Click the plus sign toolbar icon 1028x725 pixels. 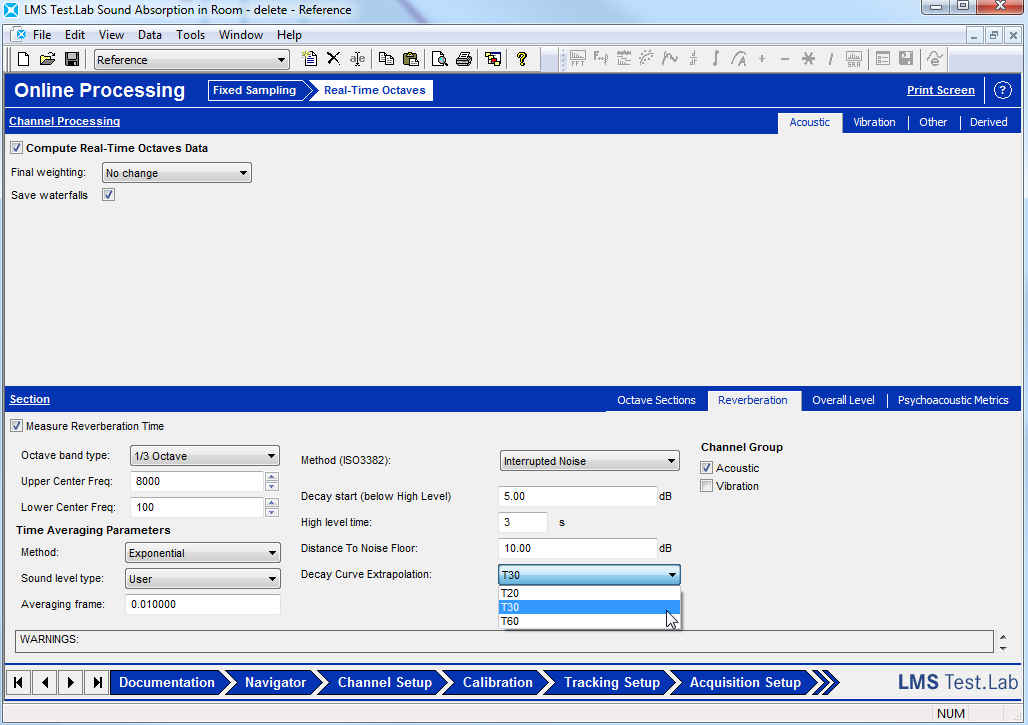(x=762, y=59)
